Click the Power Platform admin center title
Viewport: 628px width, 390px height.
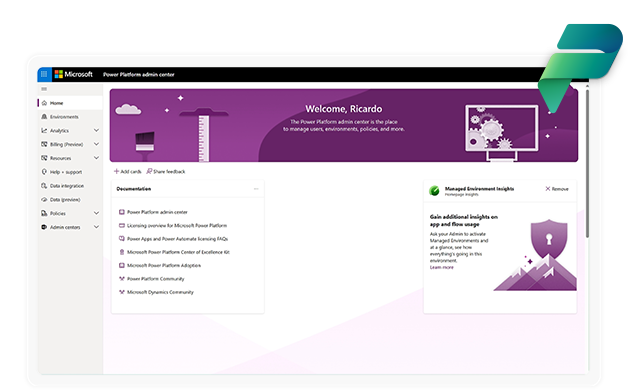[x=139, y=74]
